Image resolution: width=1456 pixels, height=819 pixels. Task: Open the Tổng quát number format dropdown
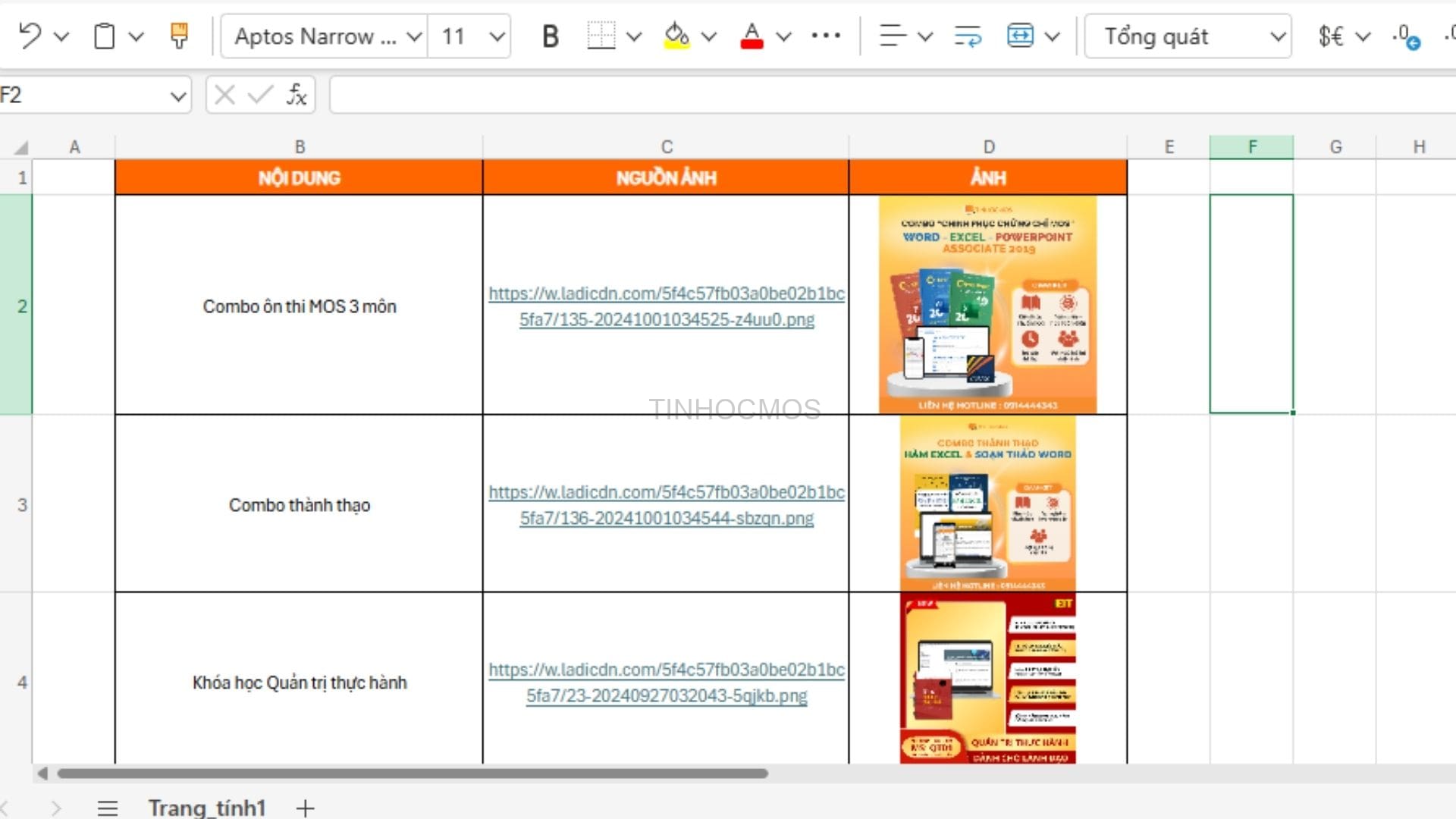point(1188,36)
